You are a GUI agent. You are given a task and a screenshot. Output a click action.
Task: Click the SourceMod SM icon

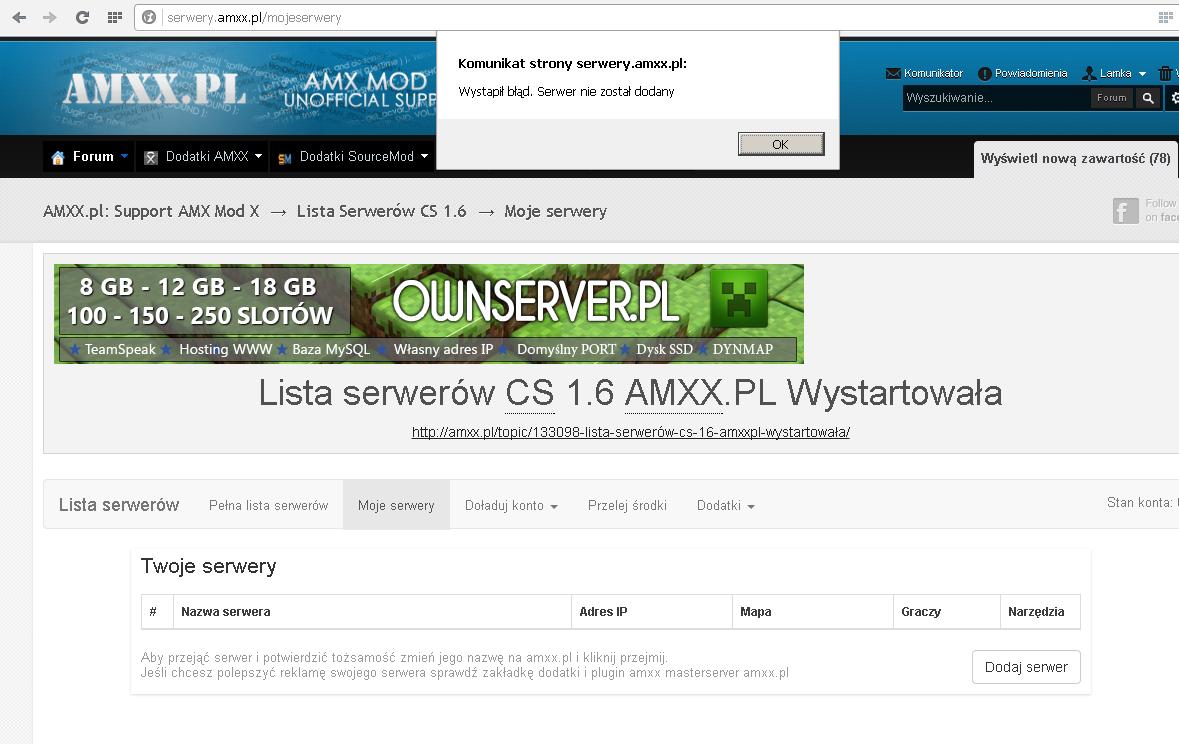point(284,158)
